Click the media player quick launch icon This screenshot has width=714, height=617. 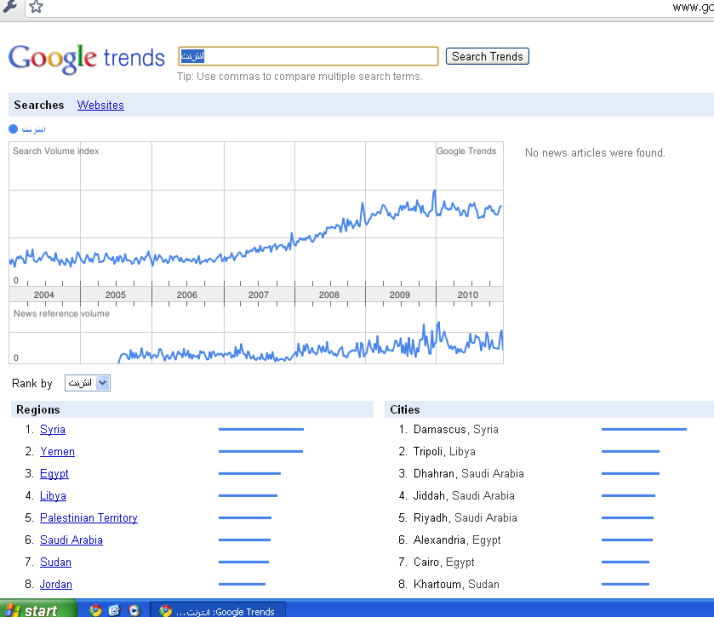(134, 610)
